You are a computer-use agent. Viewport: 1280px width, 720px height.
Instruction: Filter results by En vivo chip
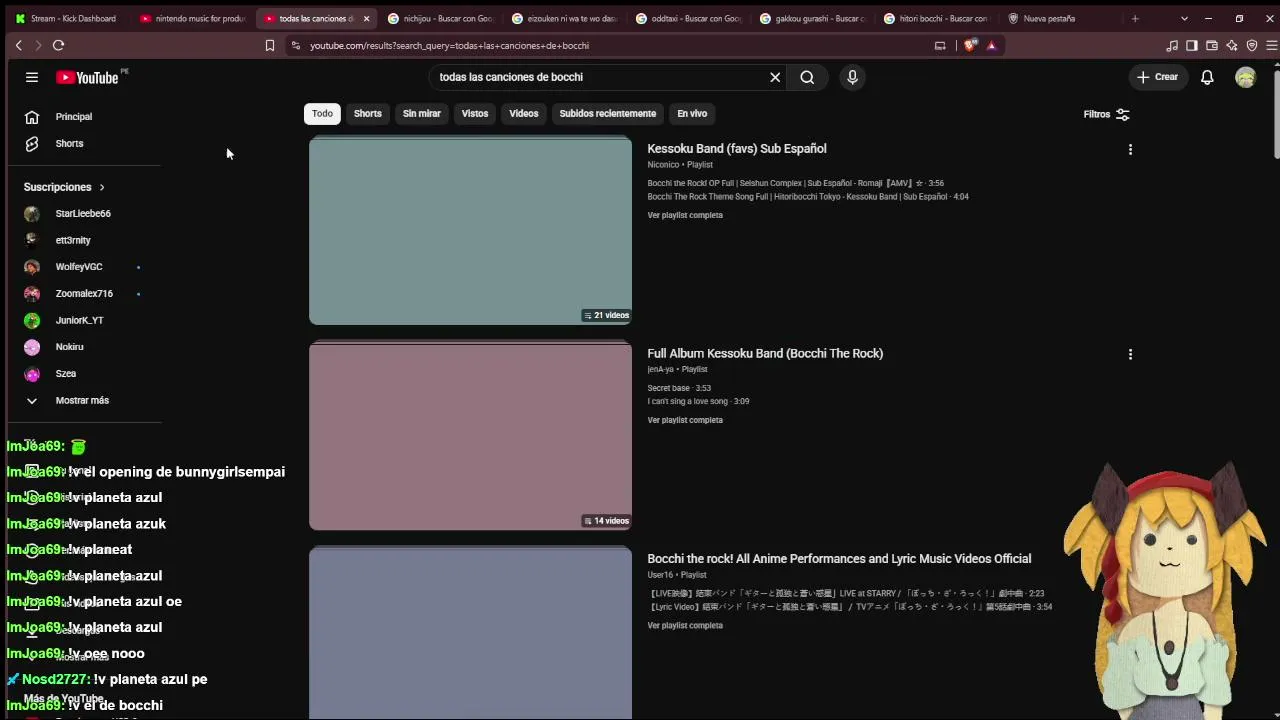pos(692,114)
